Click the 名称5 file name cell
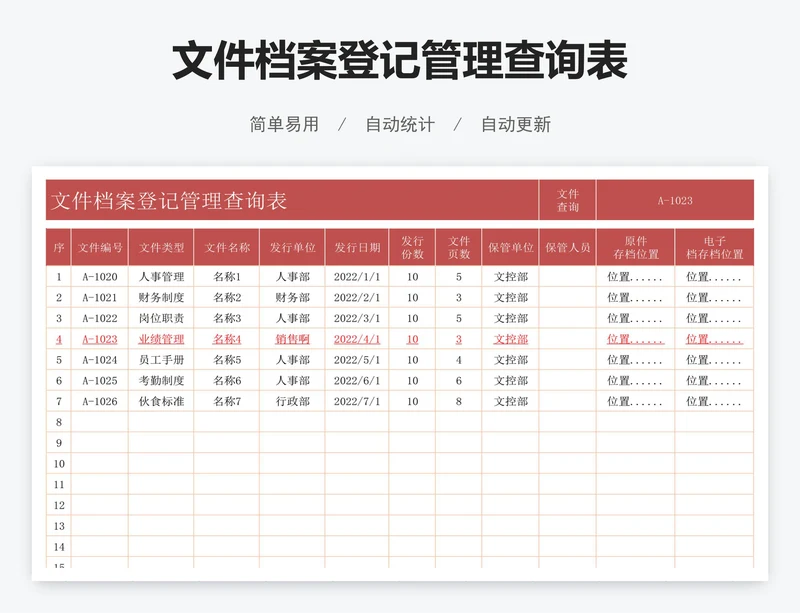This screenshot has width=800, height=613. pyautogui.click(x=227, y=360)
